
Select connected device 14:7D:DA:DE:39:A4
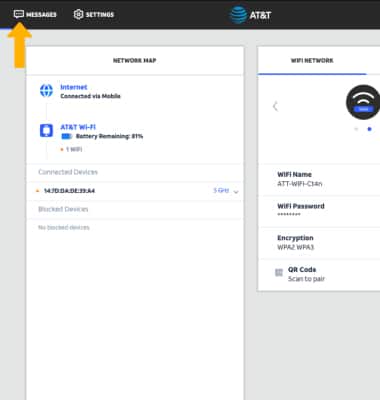(x=69, y=191)
